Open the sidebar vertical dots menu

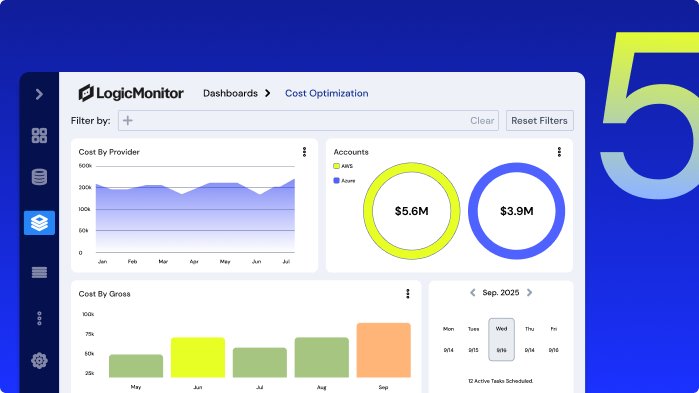(x=39, y=318)
